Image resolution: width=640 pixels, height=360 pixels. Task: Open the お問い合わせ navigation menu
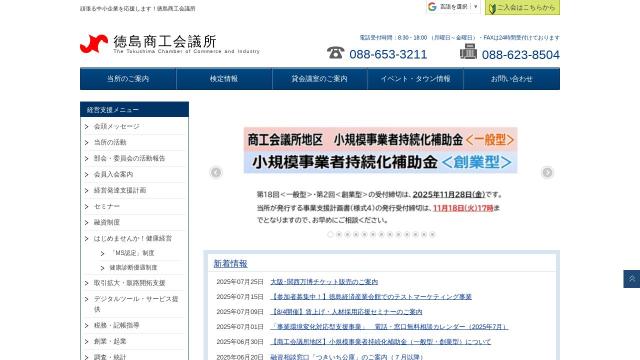[x=512, y=79]
